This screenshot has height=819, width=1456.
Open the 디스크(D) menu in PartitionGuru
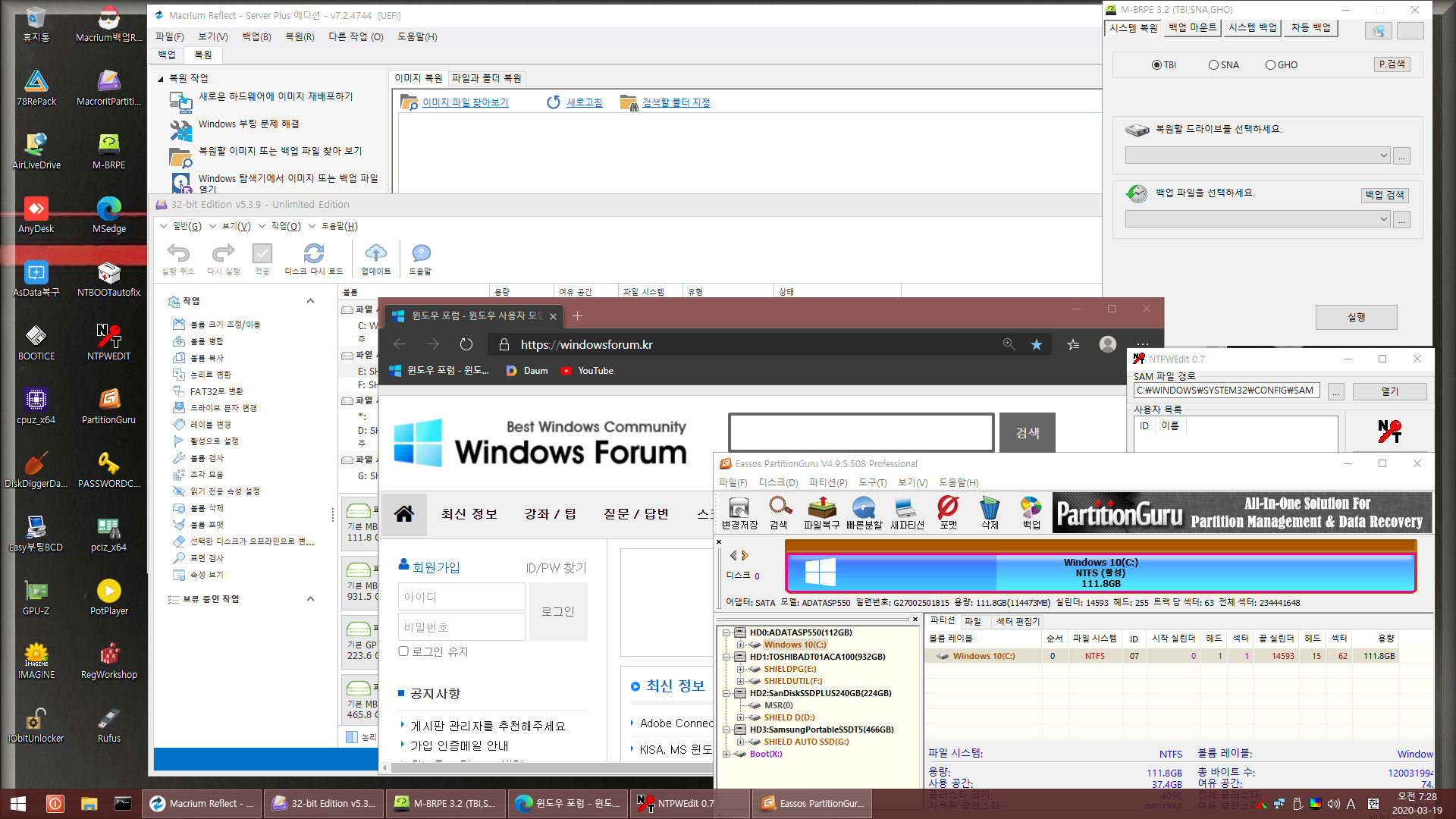click(778, 482)
